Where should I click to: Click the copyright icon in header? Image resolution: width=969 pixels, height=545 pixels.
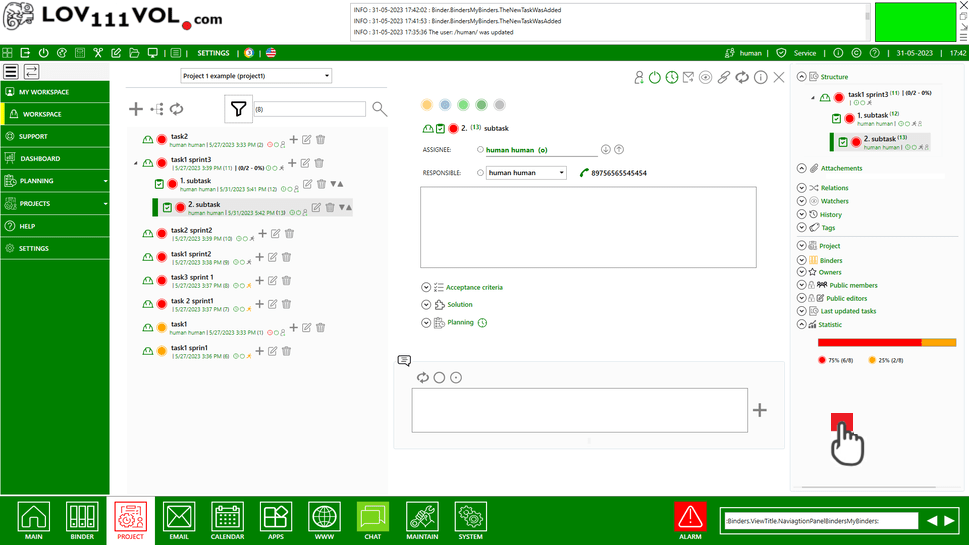pyautogui.click(x=857, y=53)
